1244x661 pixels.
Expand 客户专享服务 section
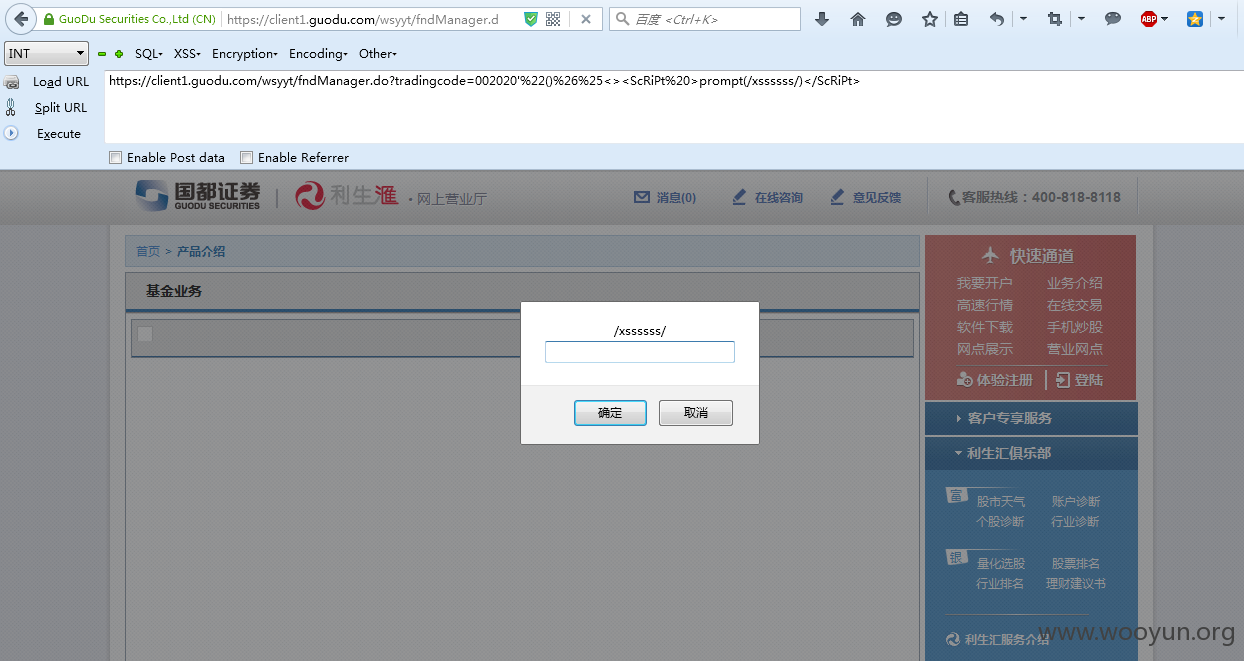click(1031, 418)
